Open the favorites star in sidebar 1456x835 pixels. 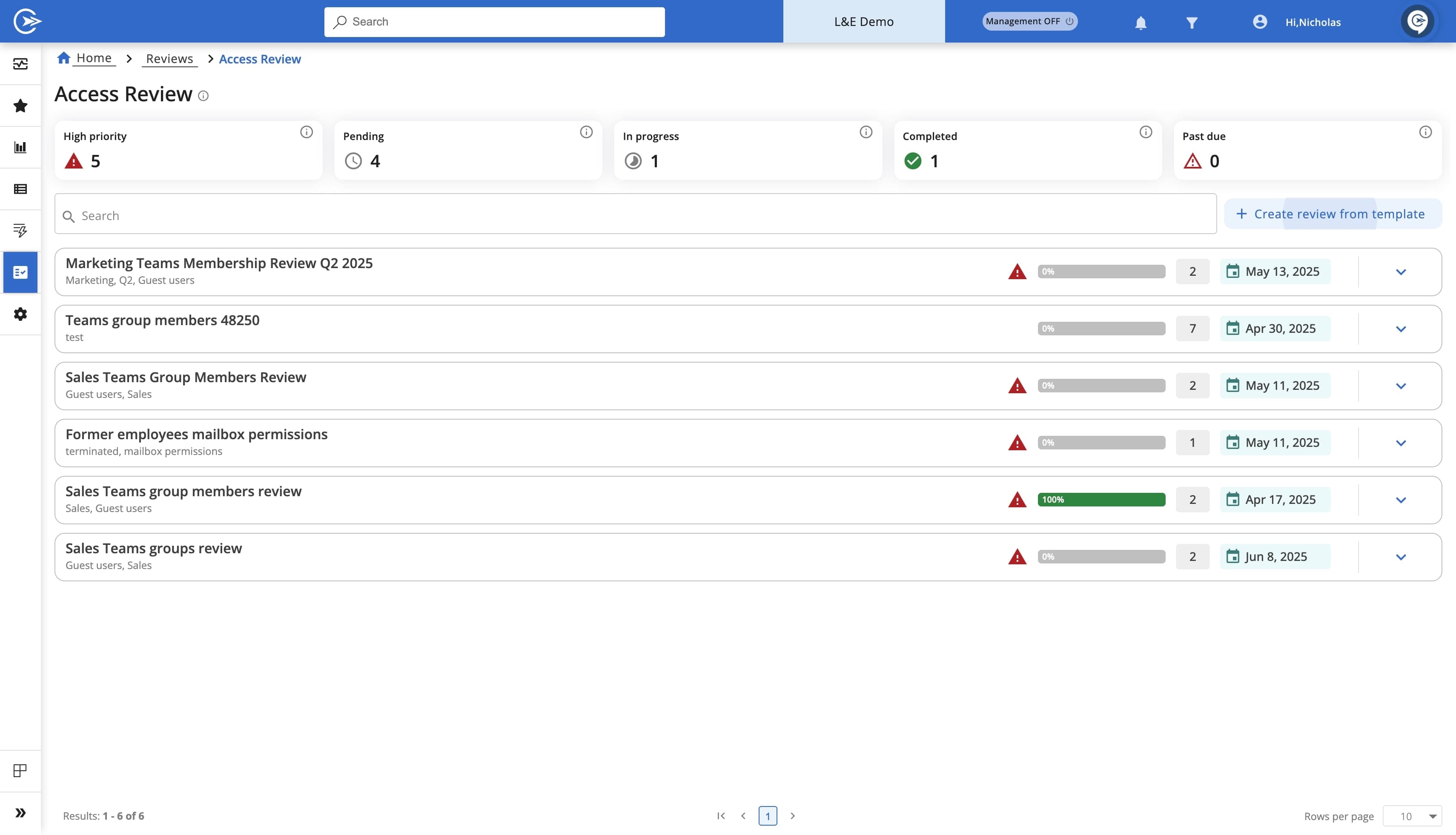pyautogui.click(x=21, y=106)
